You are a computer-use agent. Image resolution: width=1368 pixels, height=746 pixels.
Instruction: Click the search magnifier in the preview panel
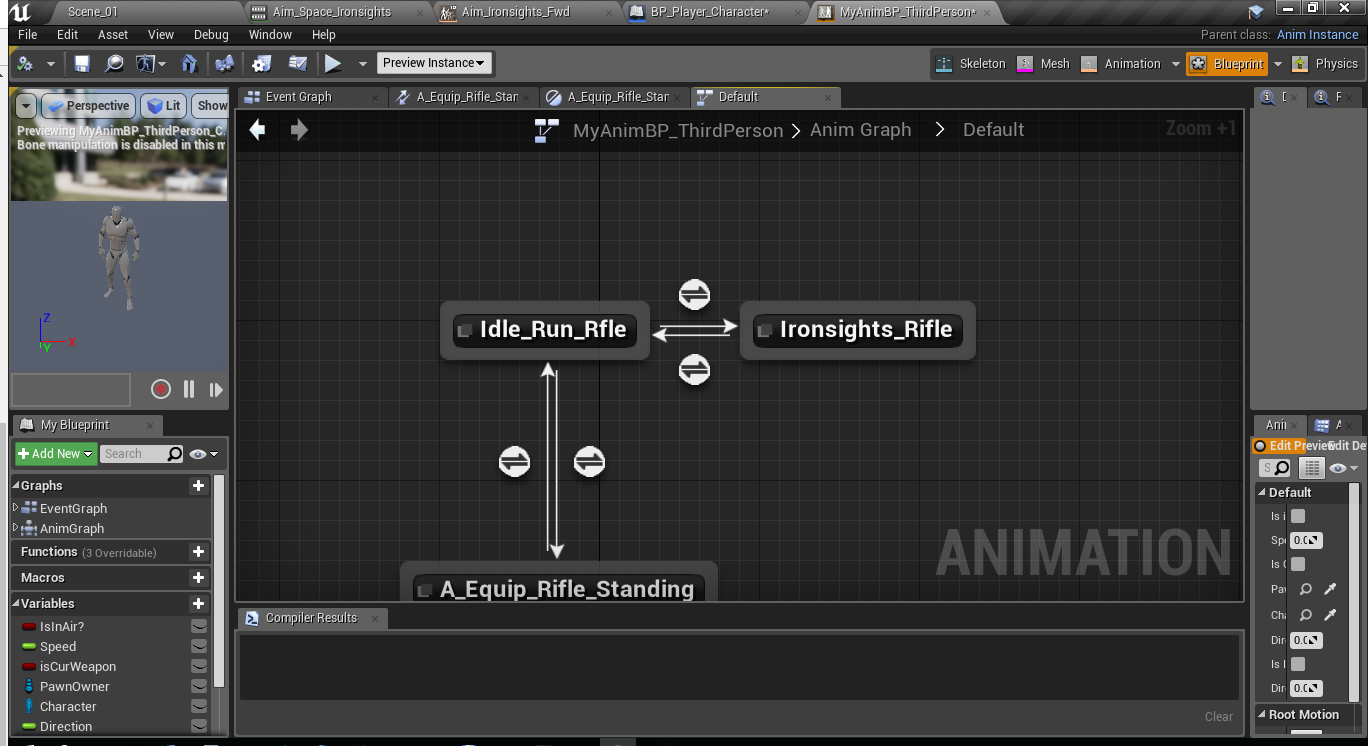tap(1281, 468)
